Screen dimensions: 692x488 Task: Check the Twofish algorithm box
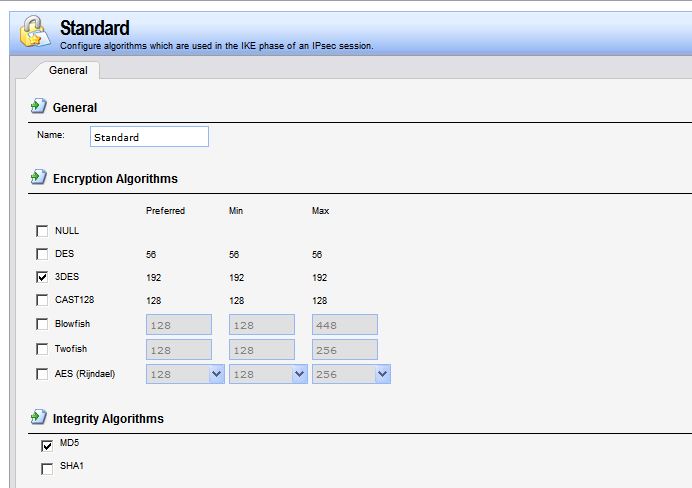(x=42, y=349)
